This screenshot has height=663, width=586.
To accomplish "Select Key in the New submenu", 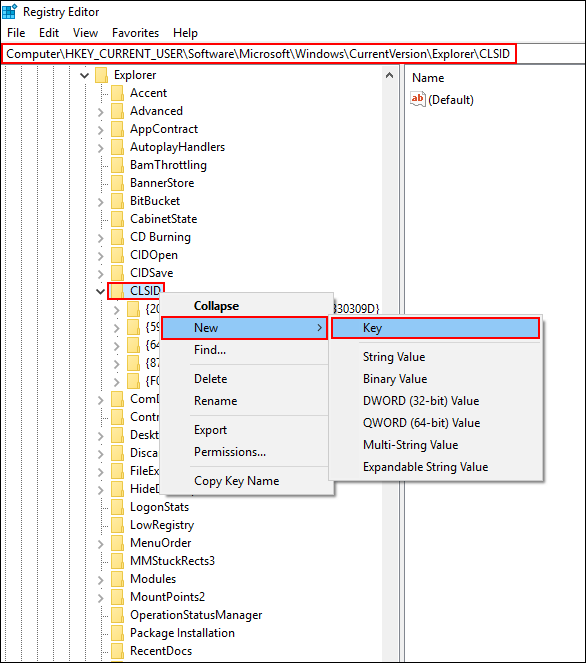I will (435, 328).
